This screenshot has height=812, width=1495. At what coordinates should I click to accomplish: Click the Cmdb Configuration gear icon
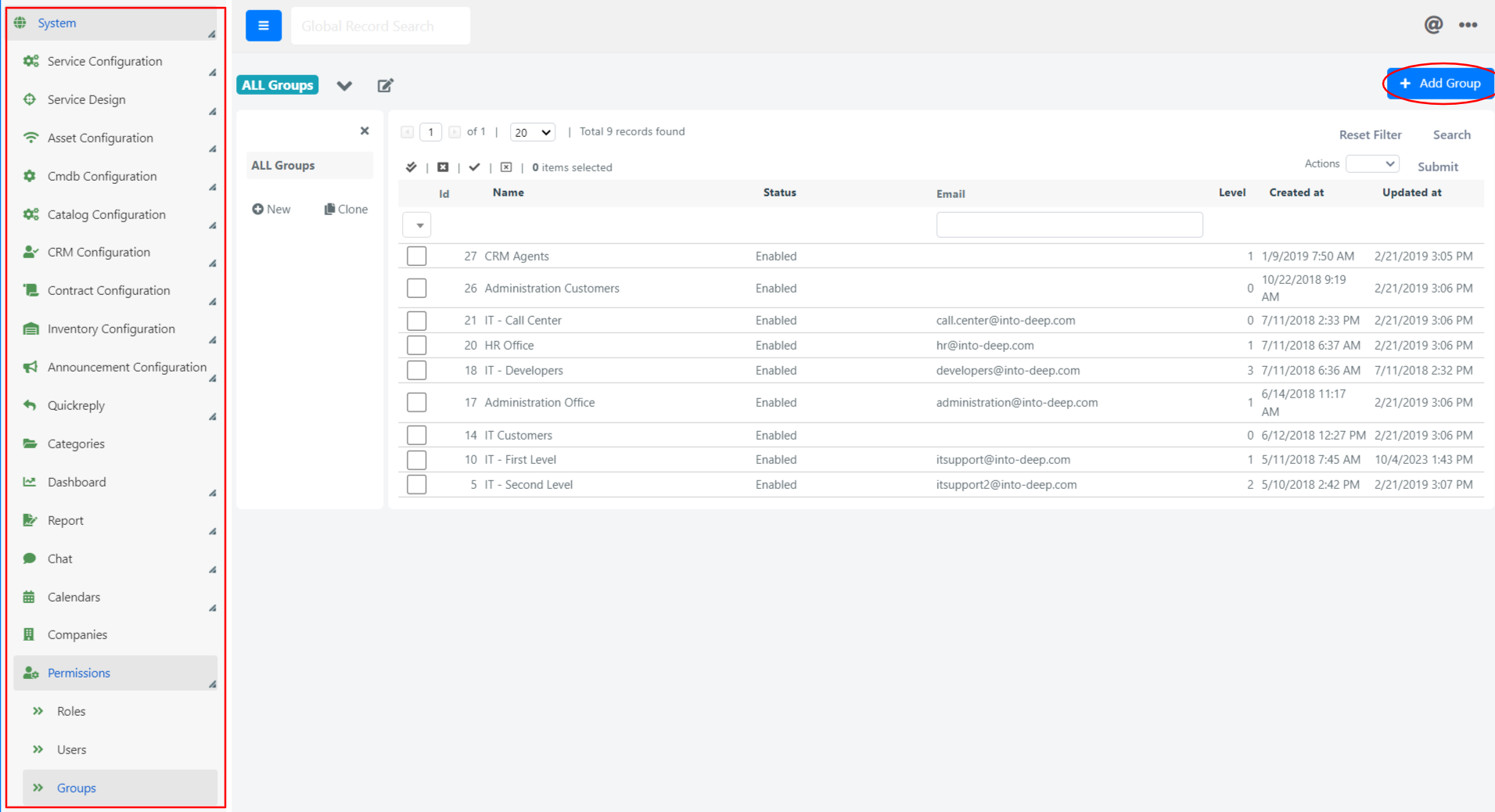[30, 176]
